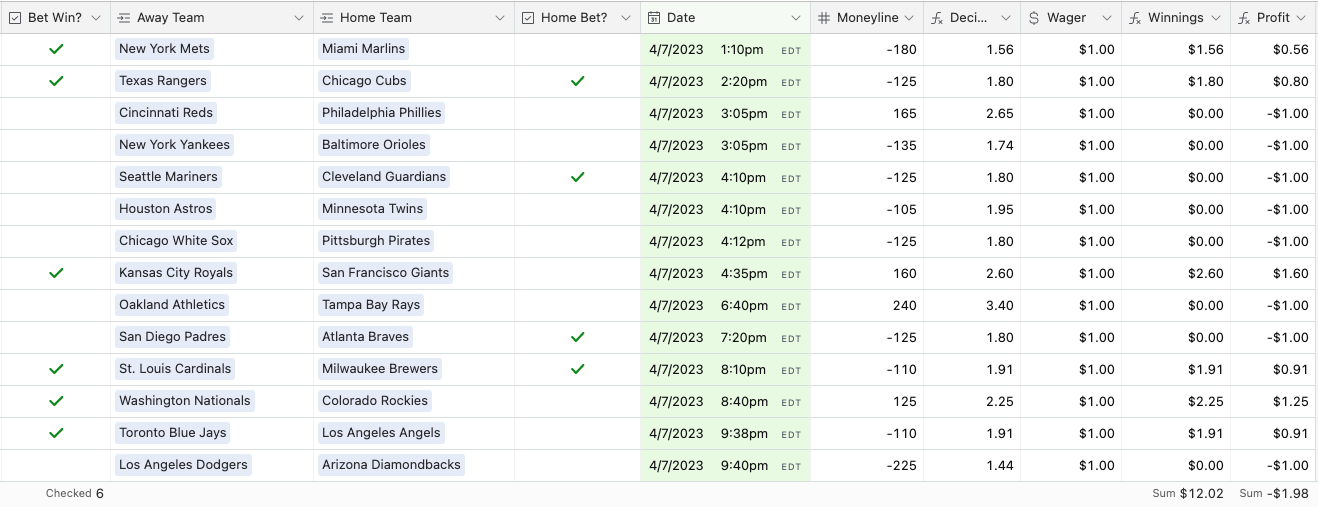Open the Milwaukee Brewers linked record
Image resolution: width=1318 pixels, height=507 pixels.
(380, 369)
